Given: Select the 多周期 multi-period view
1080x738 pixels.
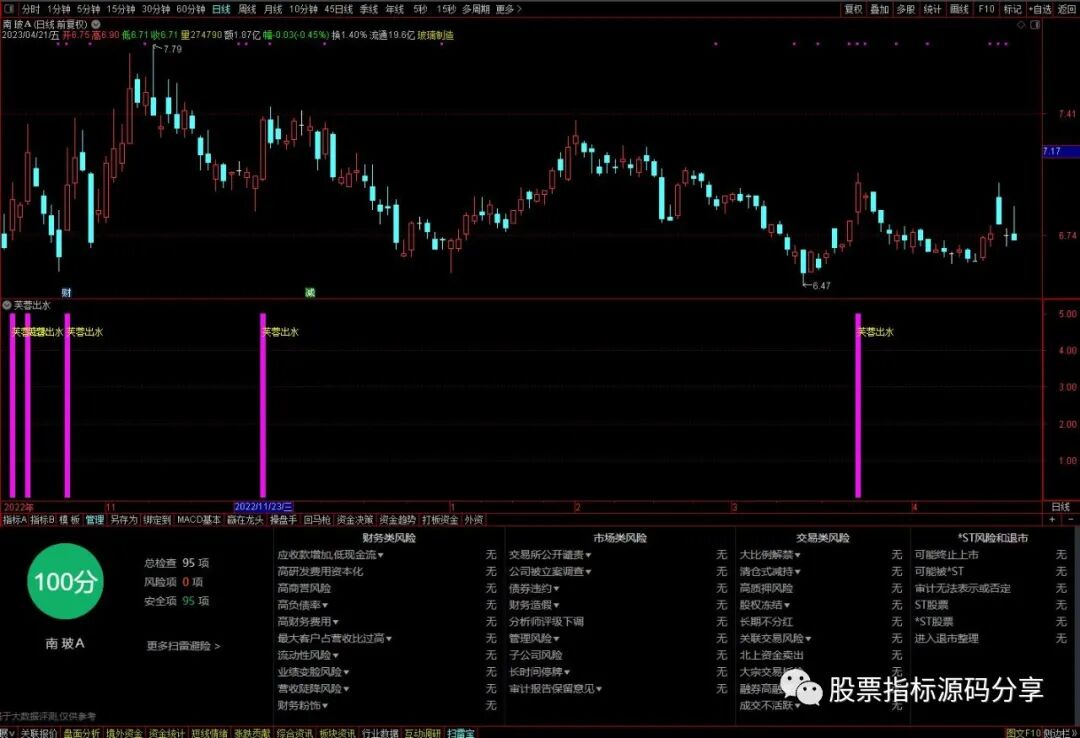Looking at the screenshot, I should click(x=476, y=9).
